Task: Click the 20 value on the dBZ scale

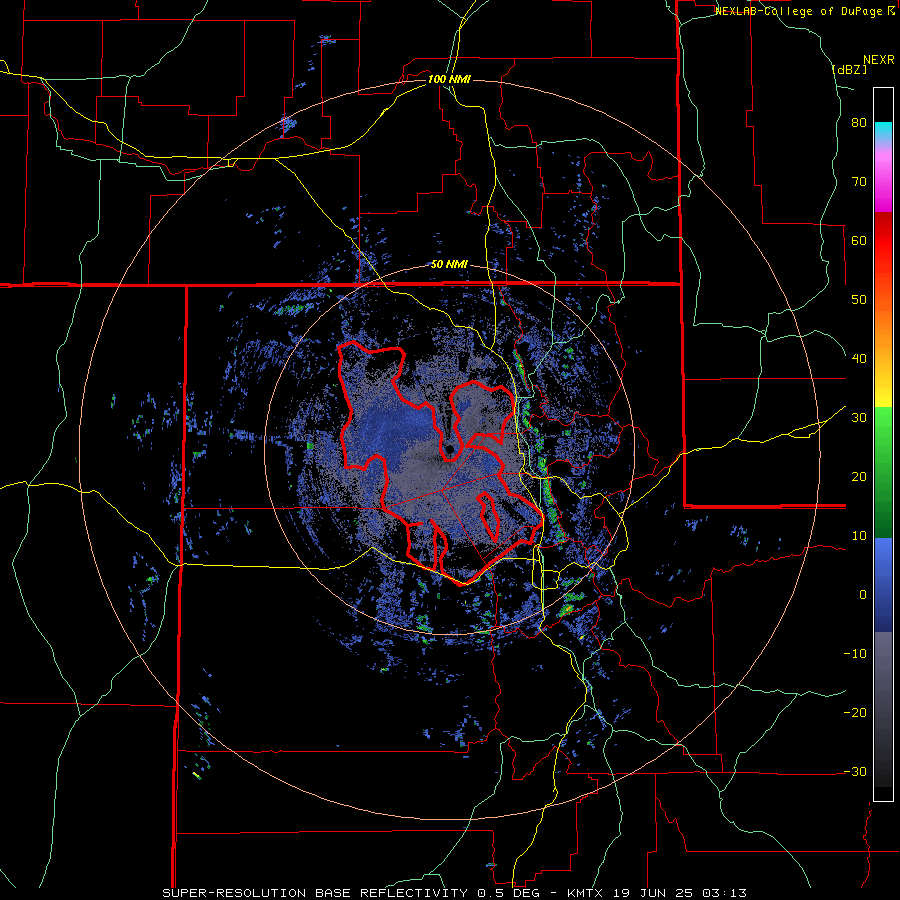Action: click(x=859, y=476)
